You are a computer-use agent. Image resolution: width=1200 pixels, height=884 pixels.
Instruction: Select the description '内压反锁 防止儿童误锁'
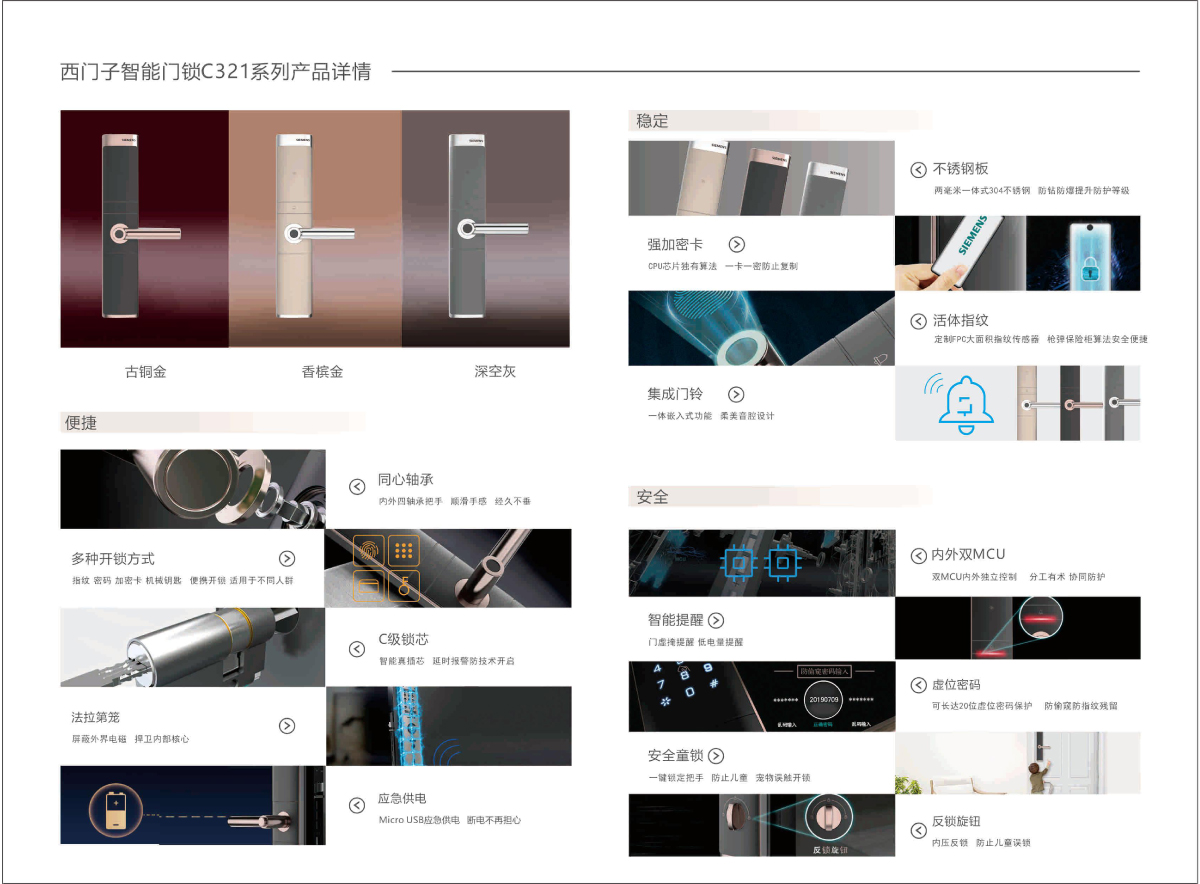pyautogui.click(x=981, y=843)
